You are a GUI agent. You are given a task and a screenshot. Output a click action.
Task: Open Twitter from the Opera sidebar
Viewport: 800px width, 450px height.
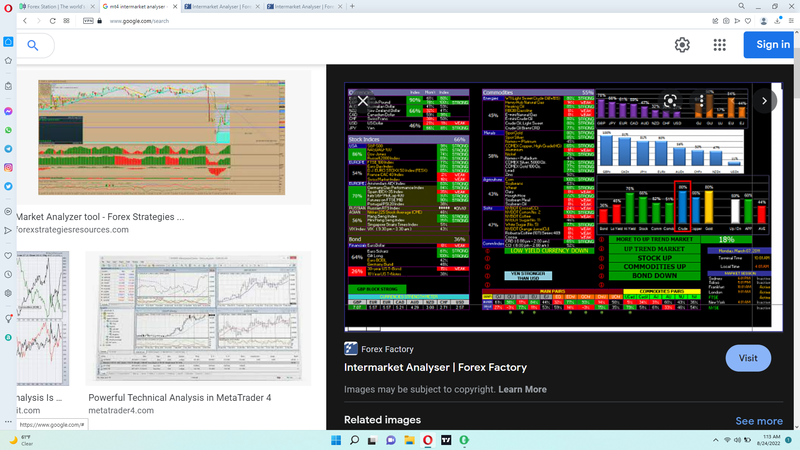pos(8,185)
